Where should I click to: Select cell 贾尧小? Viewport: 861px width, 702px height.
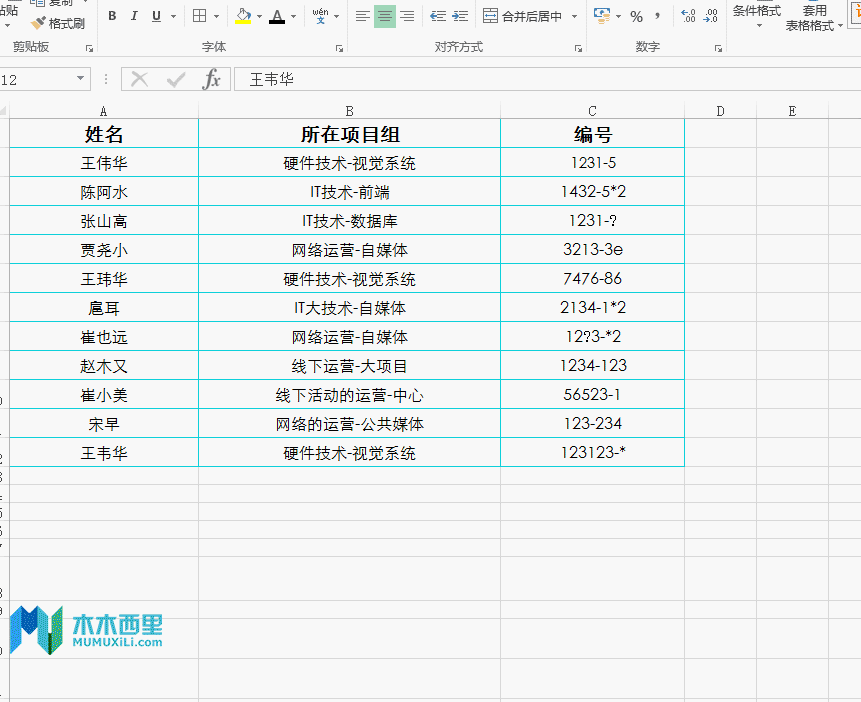104,250
